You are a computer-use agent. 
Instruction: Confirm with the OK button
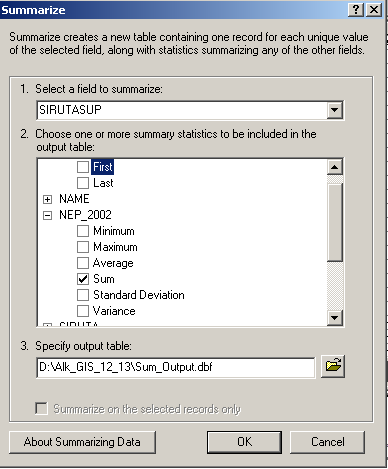pos(244,442)
